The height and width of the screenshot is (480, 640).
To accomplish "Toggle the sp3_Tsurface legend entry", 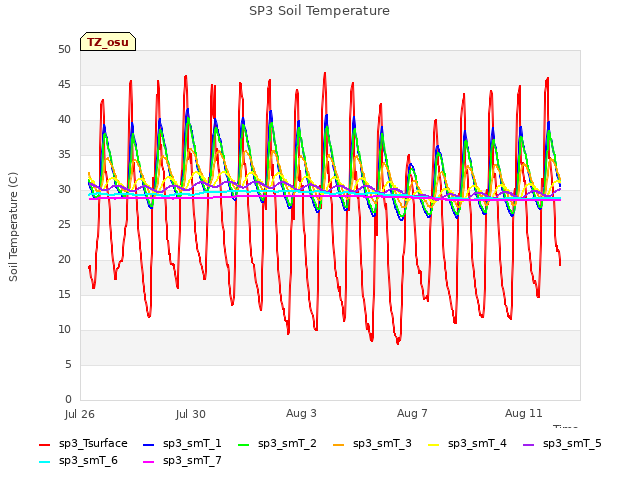I will pyautogui.click(x=83, y=443).
